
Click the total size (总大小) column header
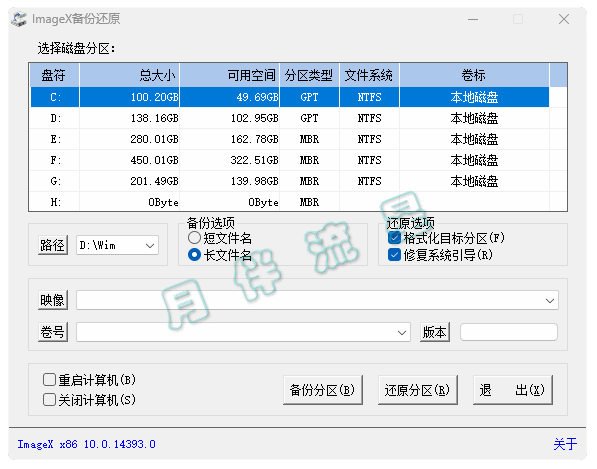click(129, 75)
